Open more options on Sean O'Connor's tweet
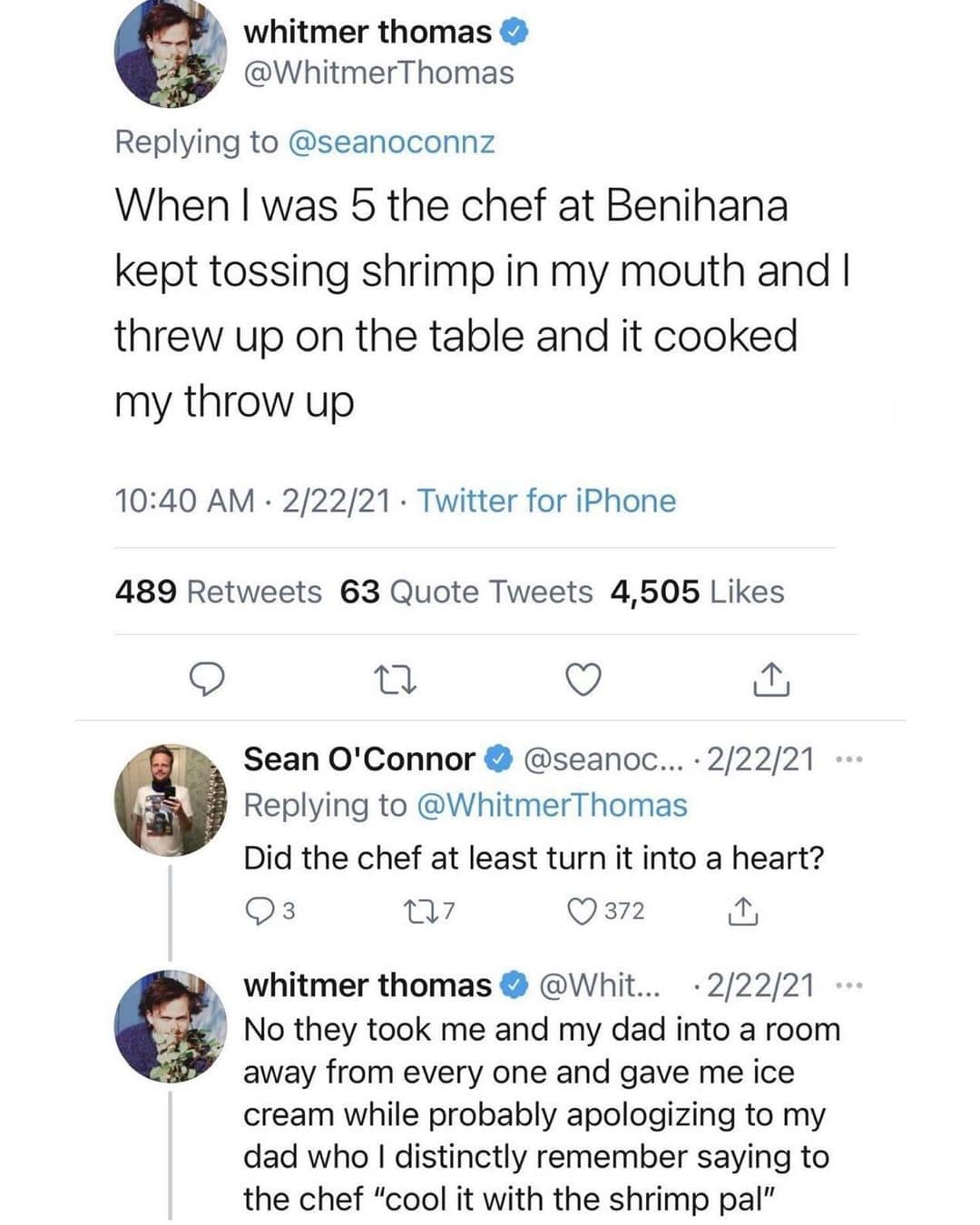 click(x=847, y=759)
